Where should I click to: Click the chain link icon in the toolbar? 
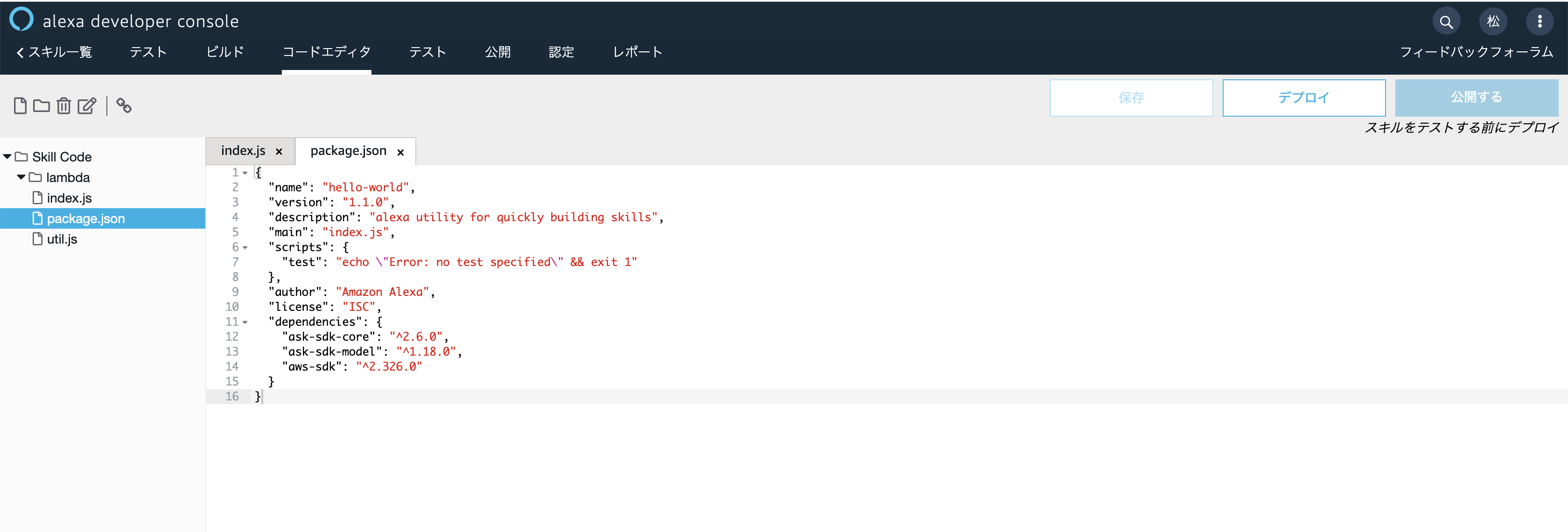pos(124,106)
